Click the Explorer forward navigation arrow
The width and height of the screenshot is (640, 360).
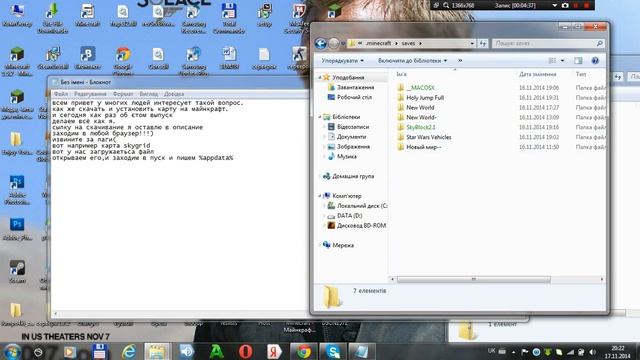333,43
